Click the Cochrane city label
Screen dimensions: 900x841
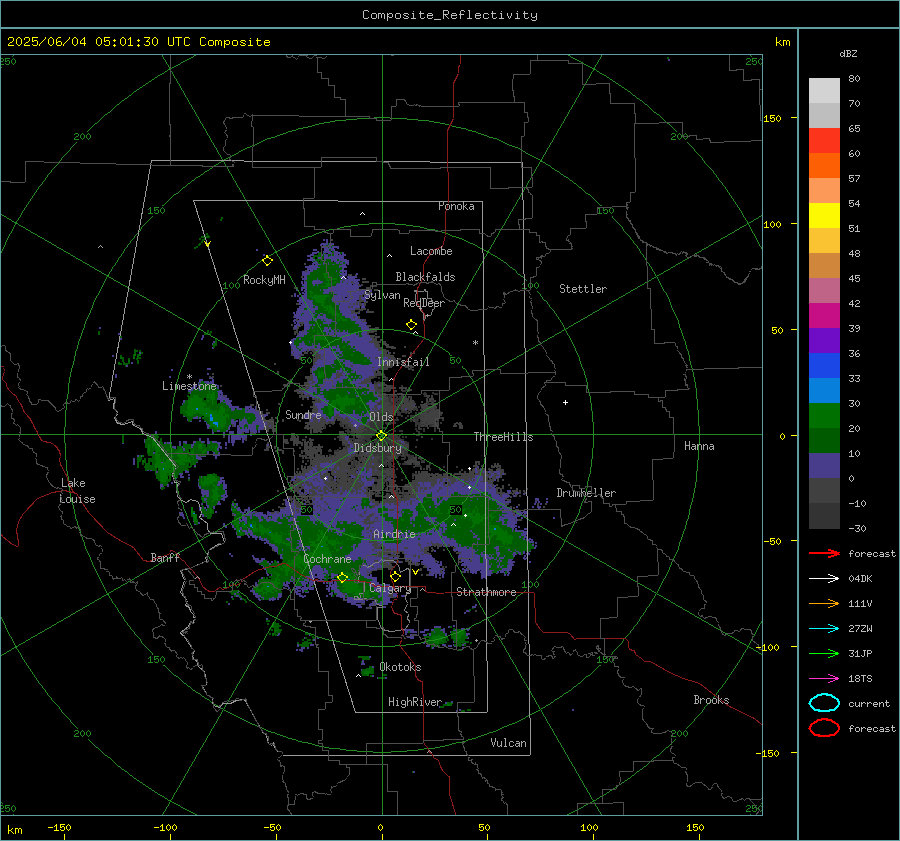327,559
